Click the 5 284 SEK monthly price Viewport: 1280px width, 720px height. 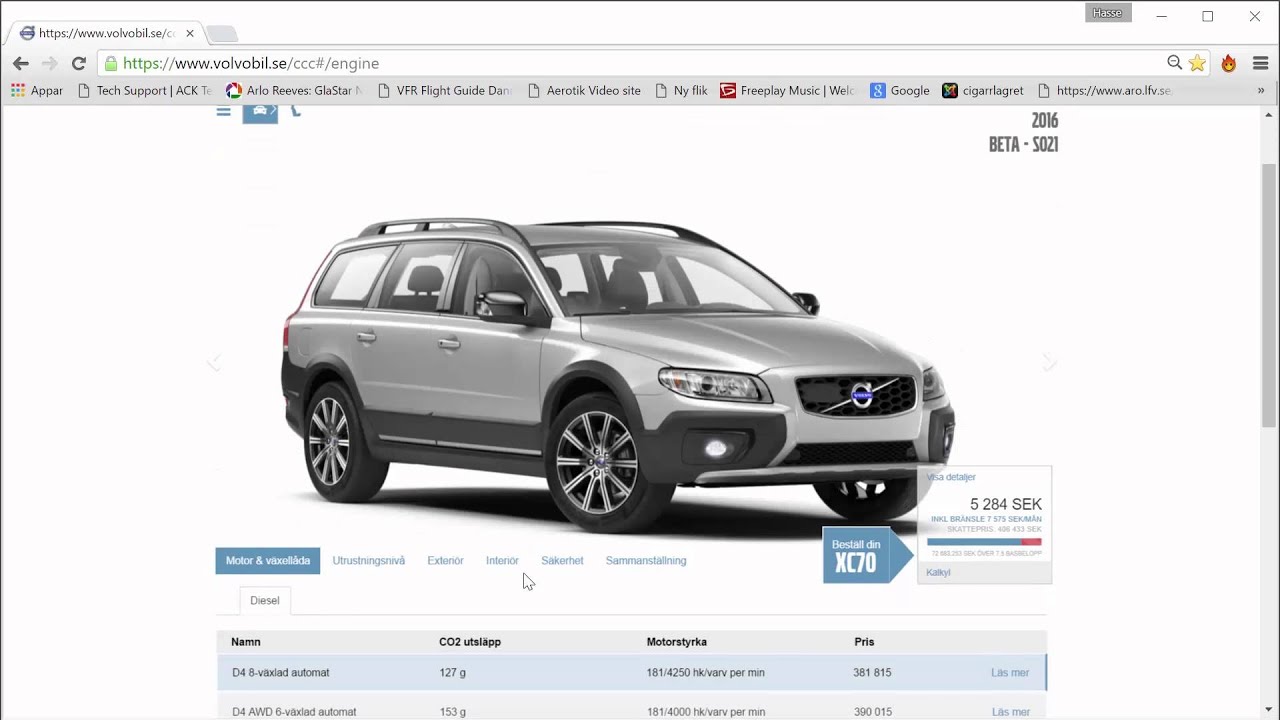[1006, 505]
